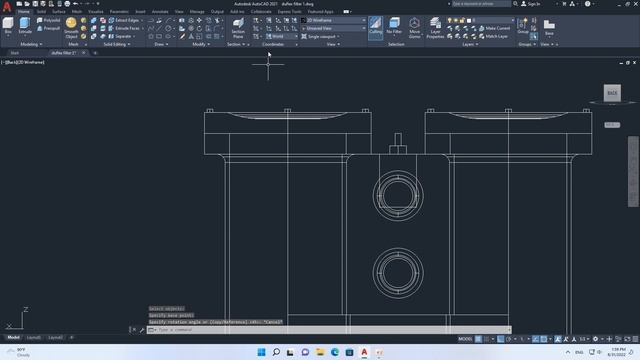Click the MODEL status bar button
Image resolution: width=640 pixels, height=360 pixels.
click(465, 339)
